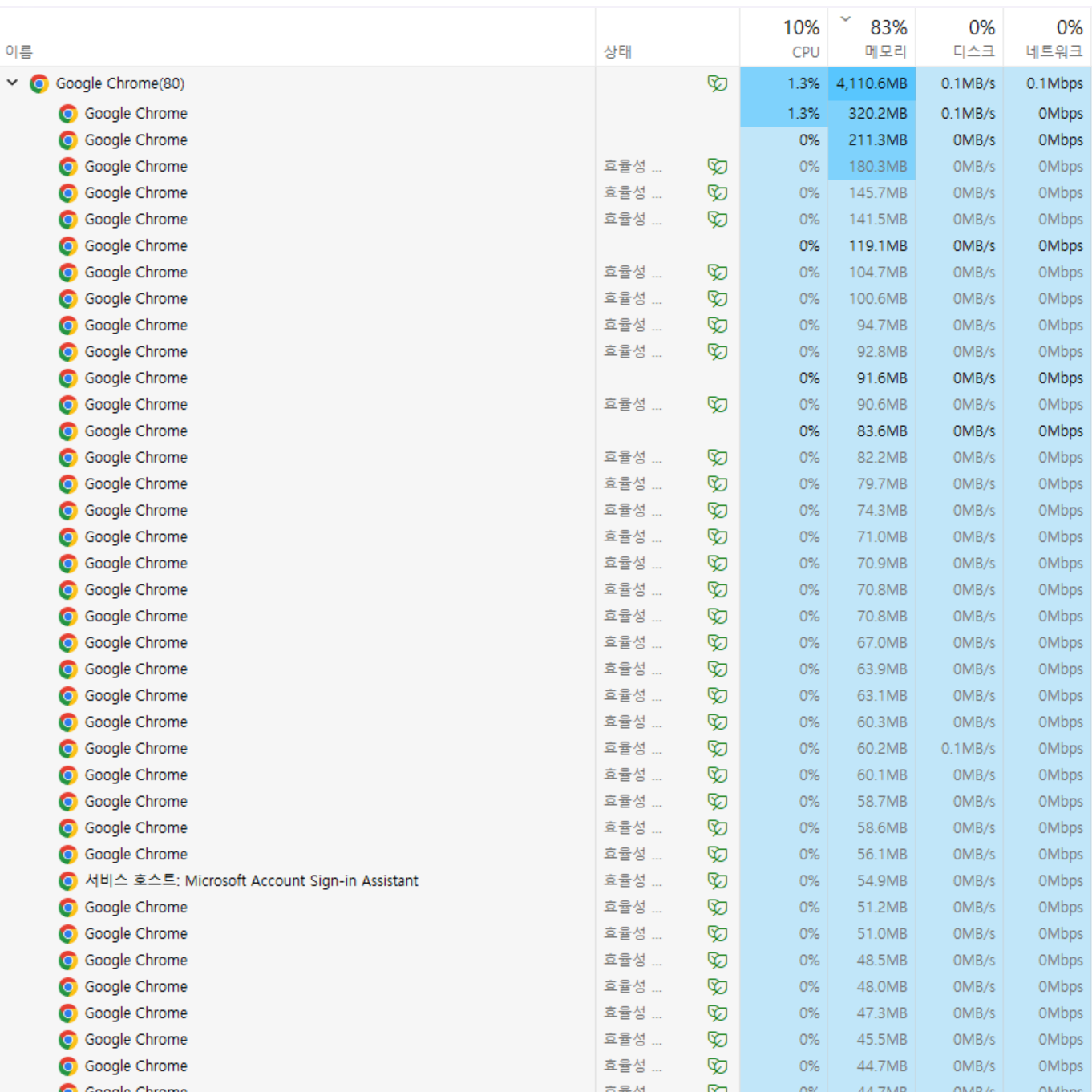
Task: Click the 320.2MB memory cell
Action: (x=872, y=114)
